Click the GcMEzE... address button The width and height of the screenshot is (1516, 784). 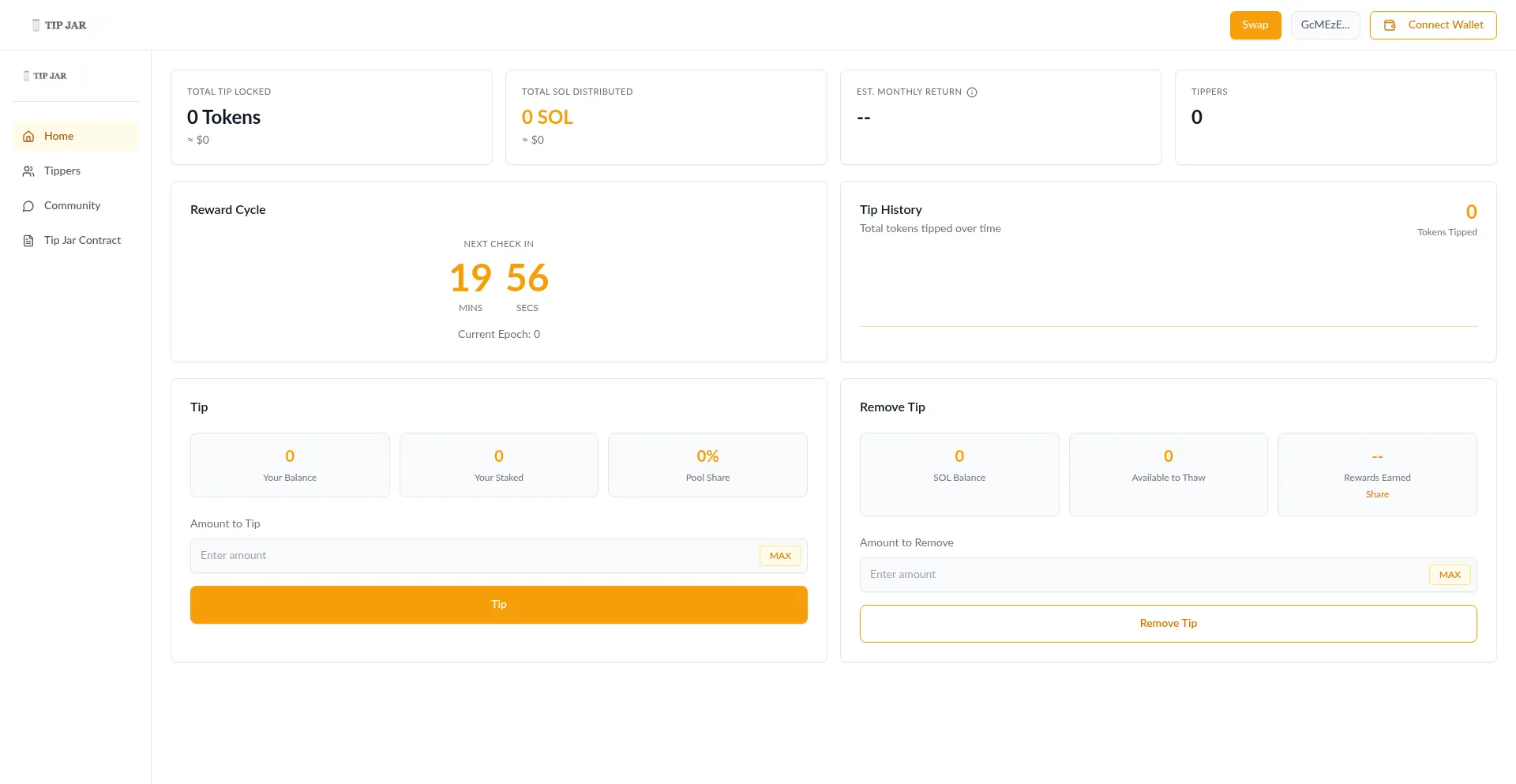1325,25
